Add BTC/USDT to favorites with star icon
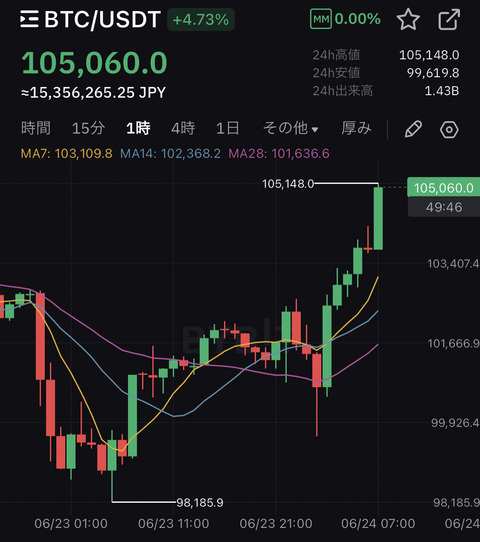Image resolution: width=480 pixels, height=542 pixels. (408, 19)
